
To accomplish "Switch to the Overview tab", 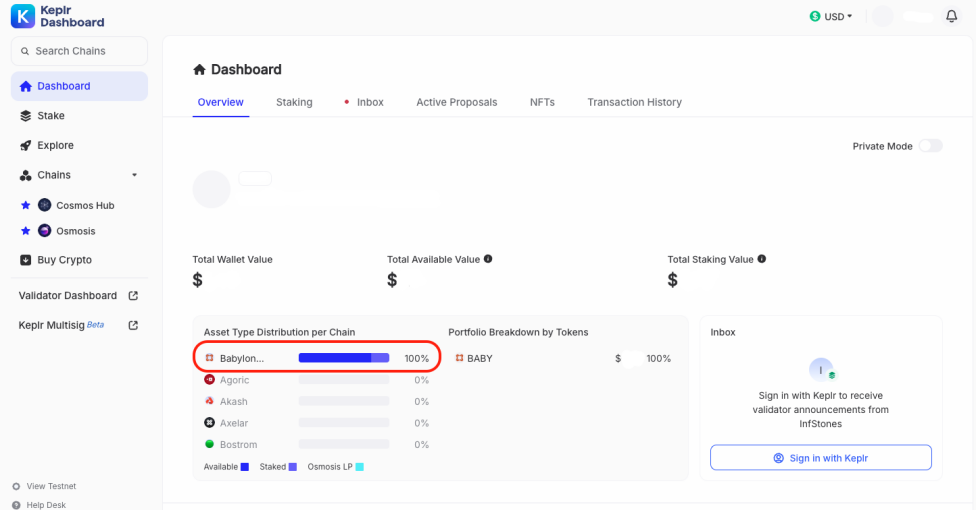I will click(220, 102).
